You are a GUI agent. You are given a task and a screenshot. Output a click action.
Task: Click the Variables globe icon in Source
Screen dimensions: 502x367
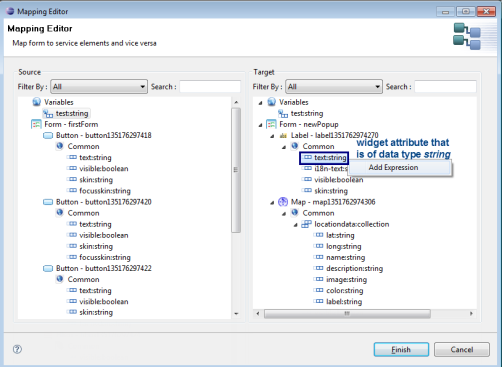[37, 102]
